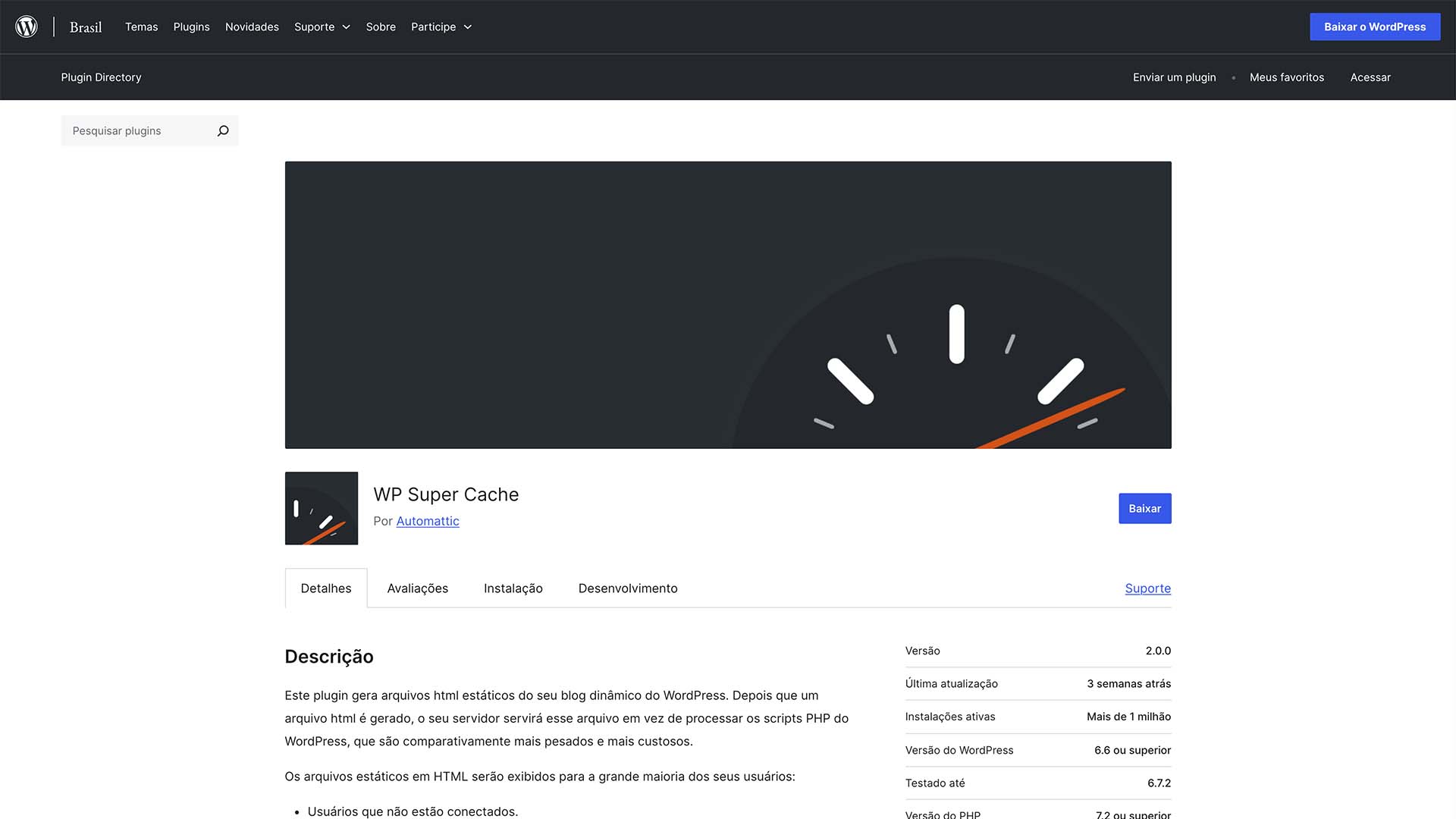Switch to the Avaliações tab
Image resolution: width=1456 pixels, height=819 pixels.
coord(418,588)
